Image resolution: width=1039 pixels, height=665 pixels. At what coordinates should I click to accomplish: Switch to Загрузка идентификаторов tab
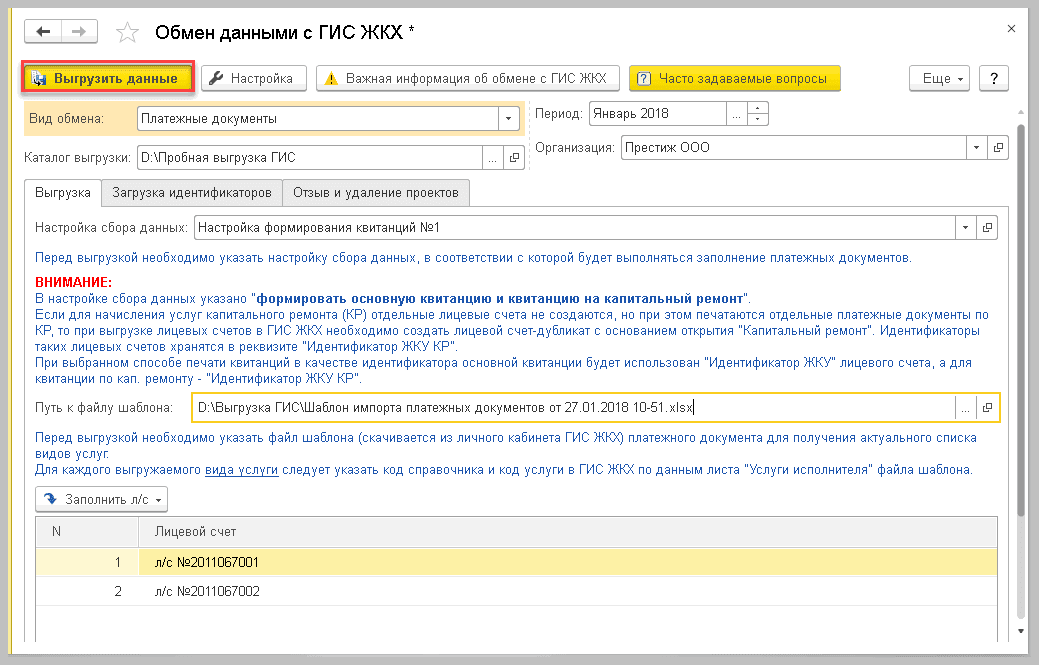point(191,191)
